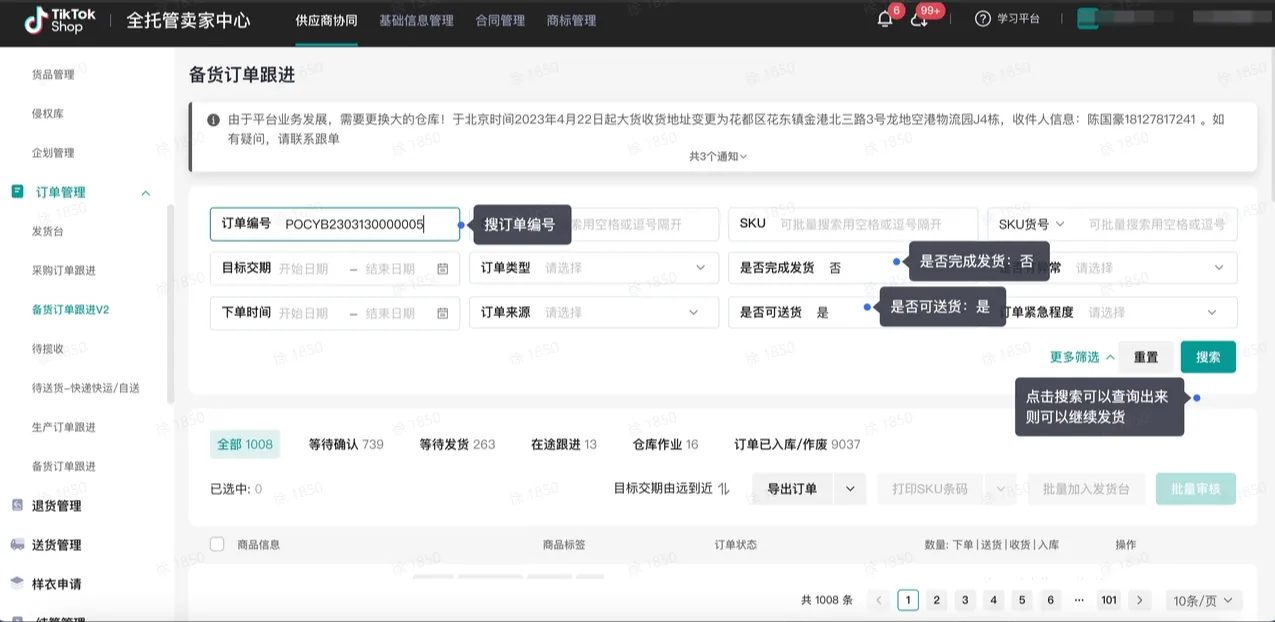
Task: Go to page 101 in pagination
Action: coord(1108,600)
